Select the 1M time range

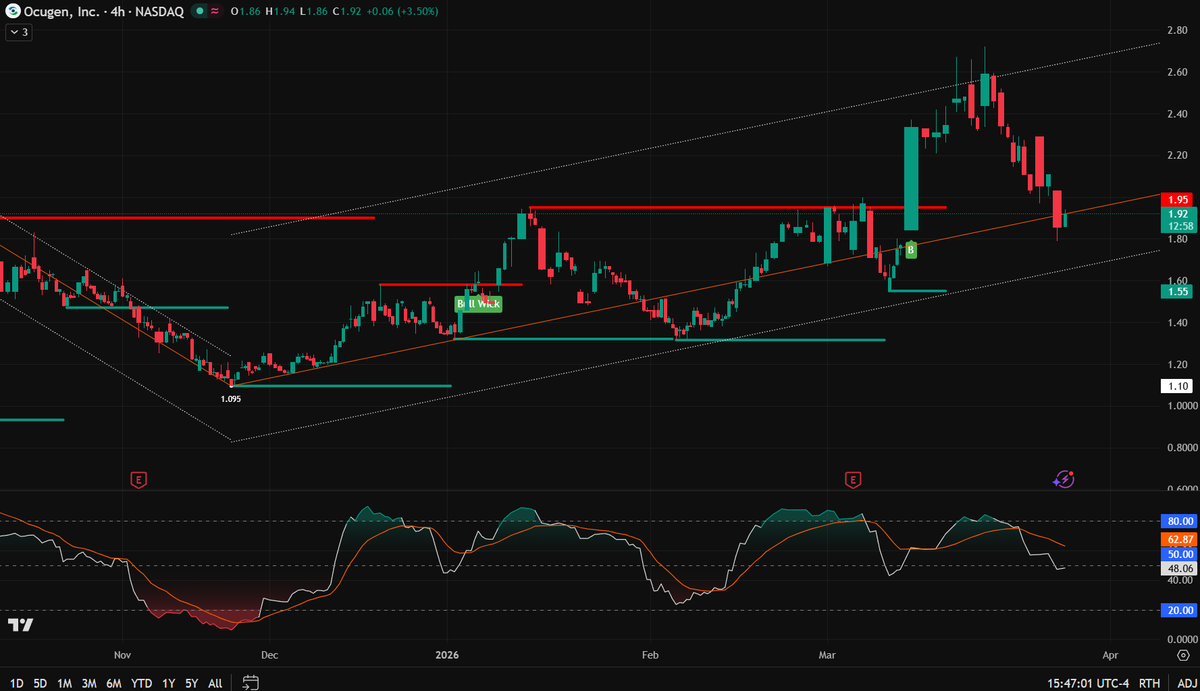coord(64,683)
